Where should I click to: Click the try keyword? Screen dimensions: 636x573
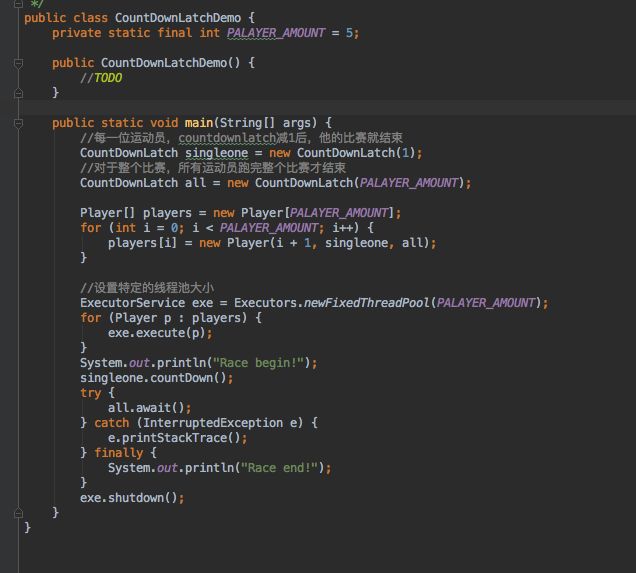pyautogui.click(x=90, y=393)
